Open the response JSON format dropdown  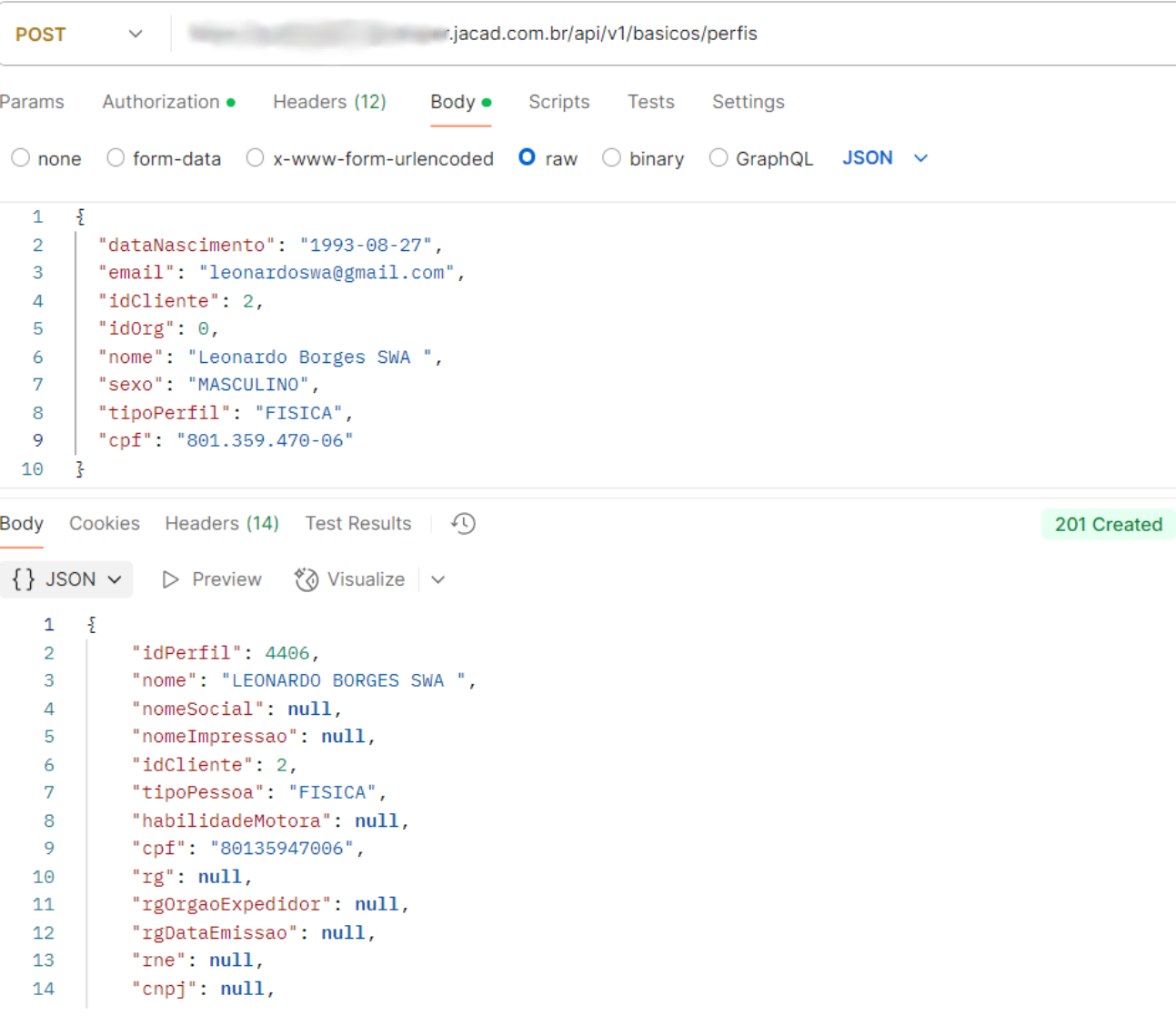pyautogui.click(x=66, y=579)
